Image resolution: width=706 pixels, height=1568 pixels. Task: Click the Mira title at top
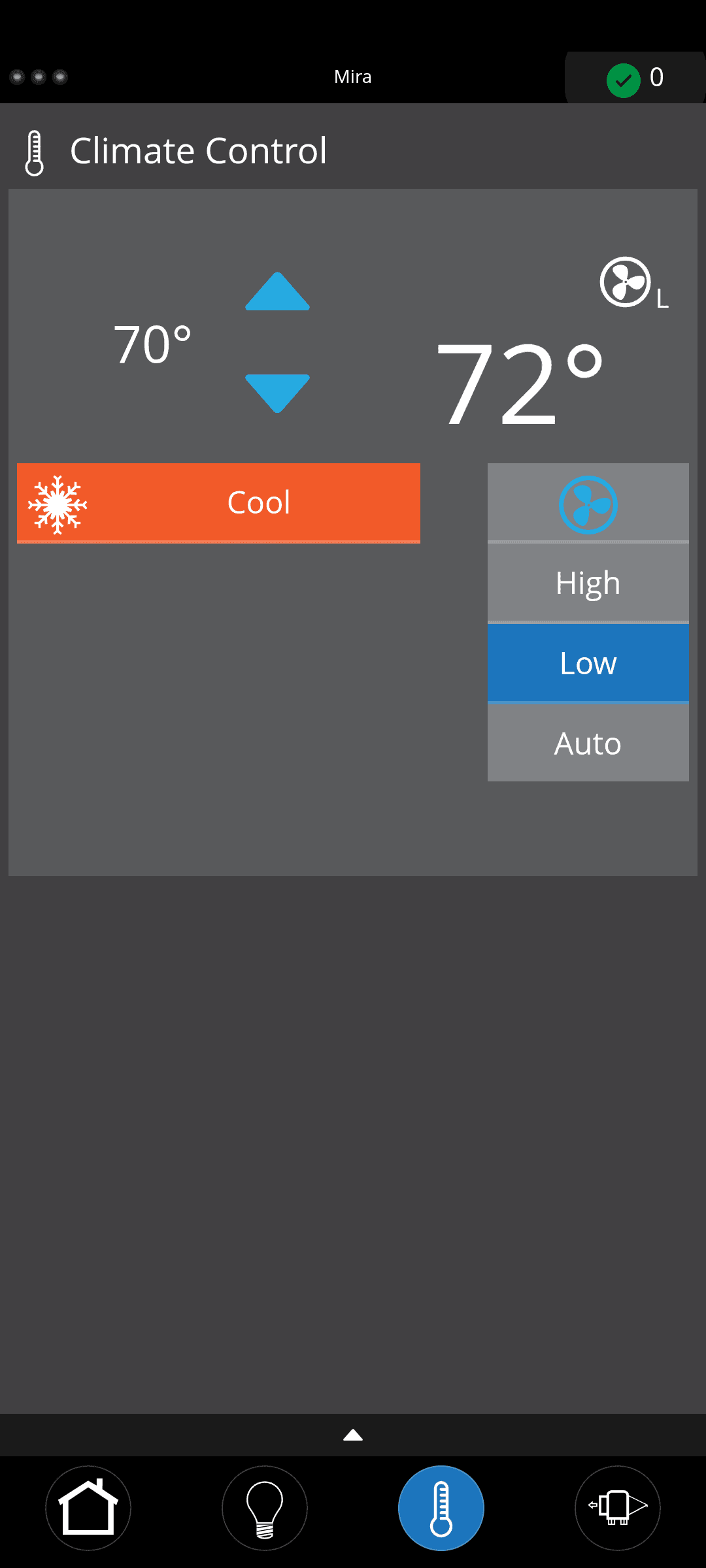[352, 77]
